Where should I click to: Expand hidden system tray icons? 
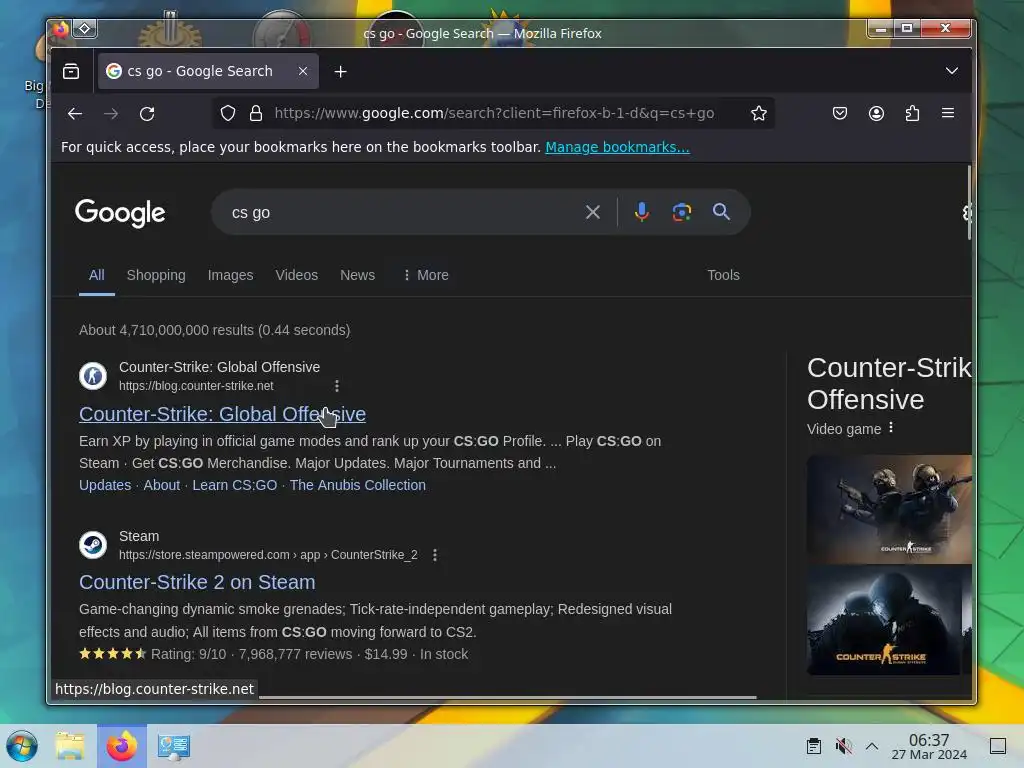point(872,746)
